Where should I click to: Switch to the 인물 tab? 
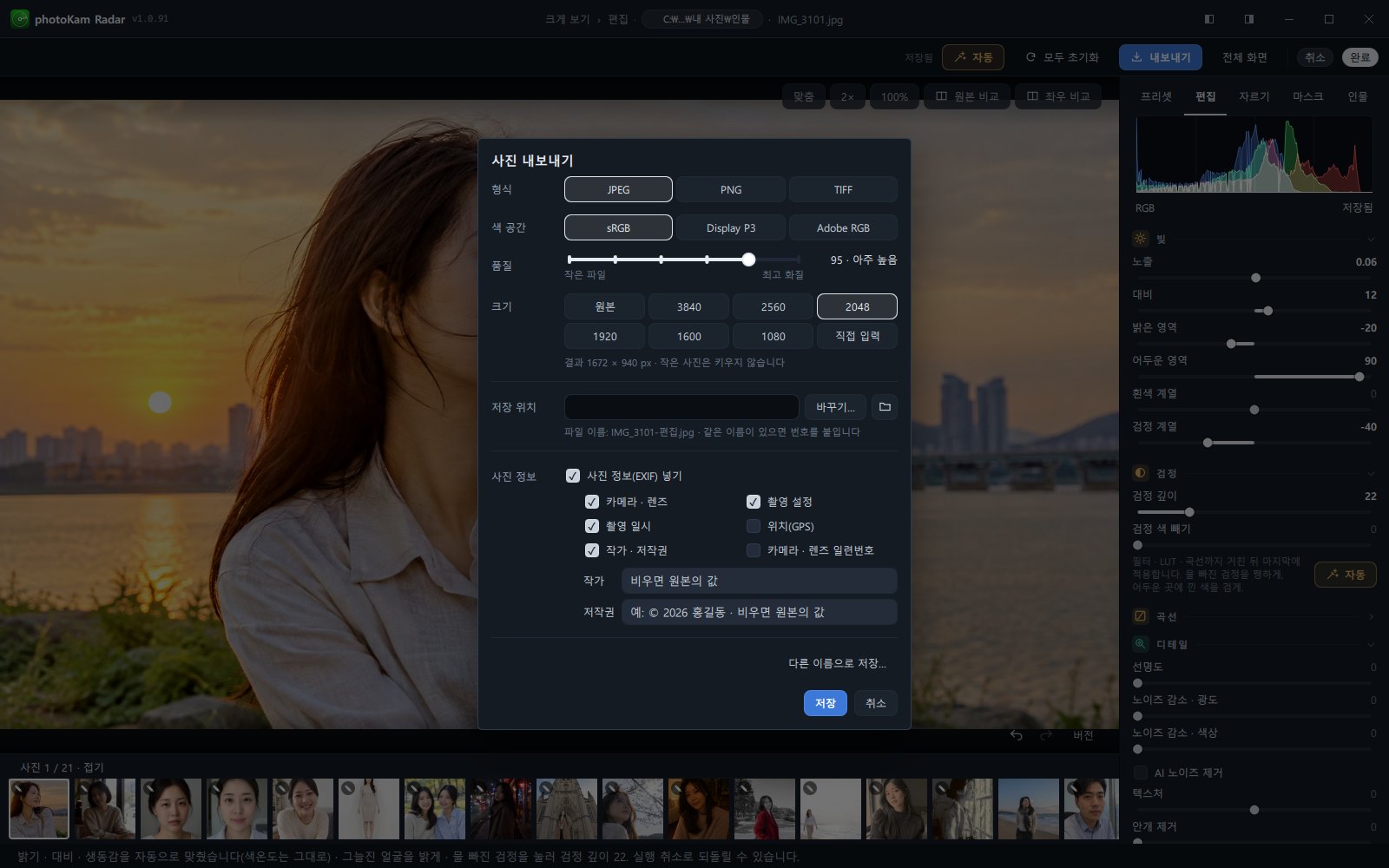click(x=1357, y=96)
